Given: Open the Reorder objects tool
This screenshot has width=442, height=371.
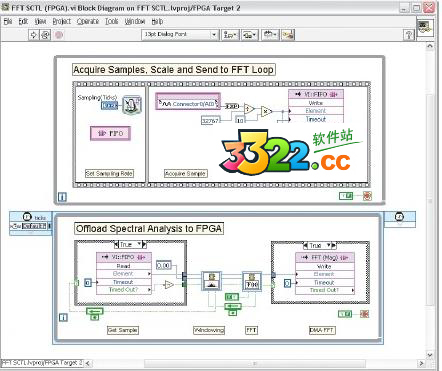Looking at the screenshot, I should [270, 35].
